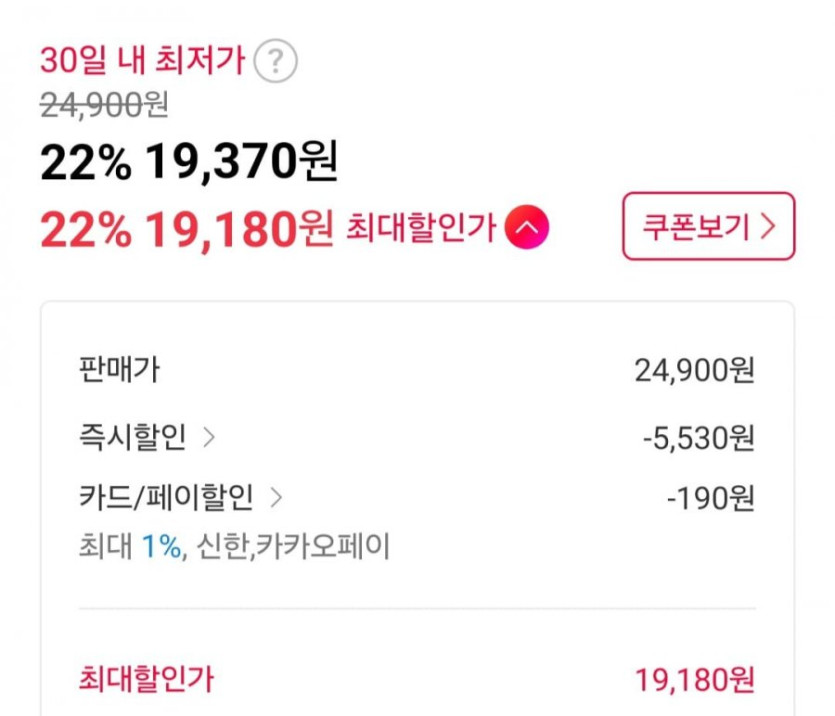Expand the 카드/페이할인 chevron arrow
The width and height of the screenshot is (835, 716).
pyautogui.click(x=277, y=496)
